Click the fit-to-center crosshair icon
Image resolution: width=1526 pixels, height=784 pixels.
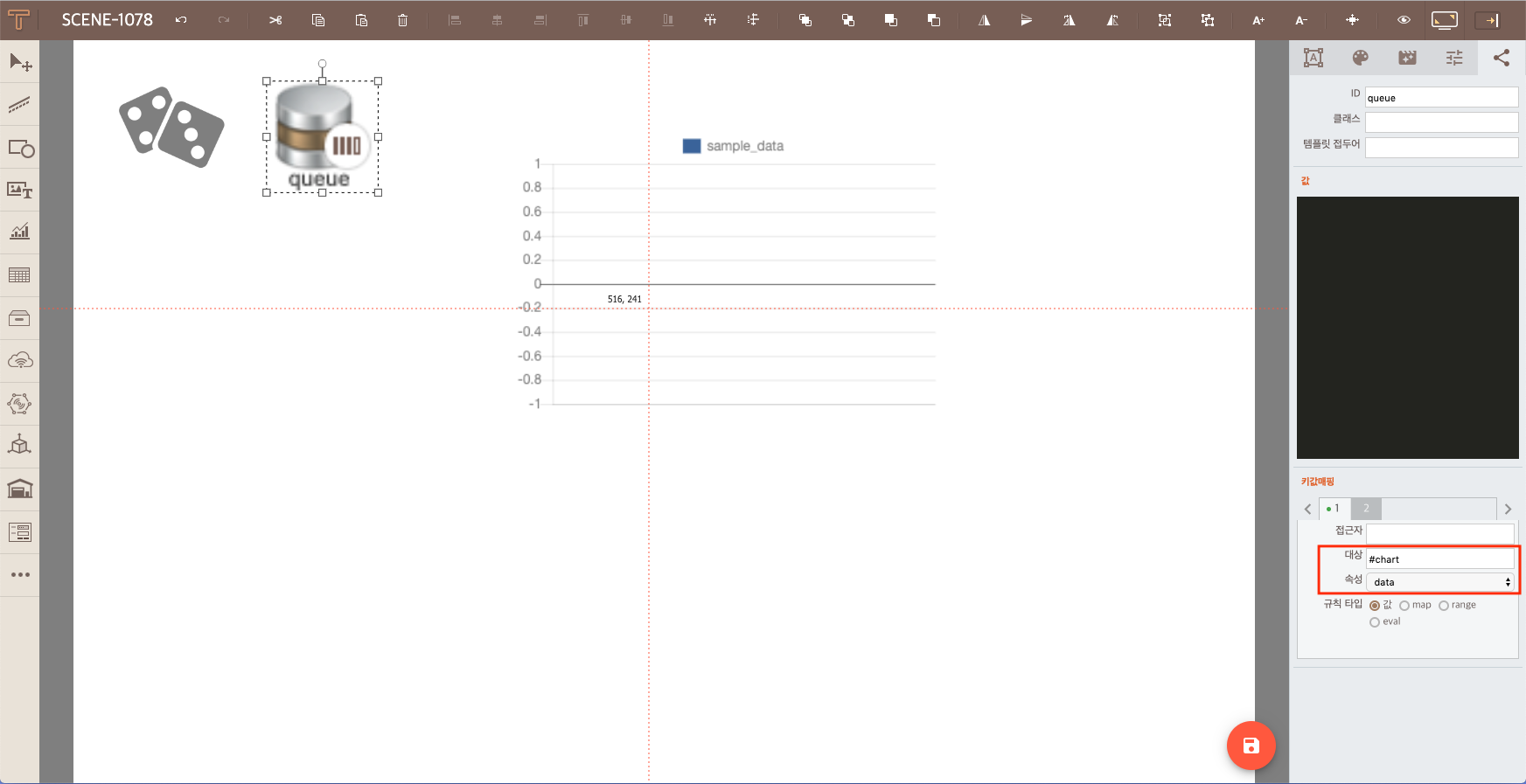[x=1352, y=20]
